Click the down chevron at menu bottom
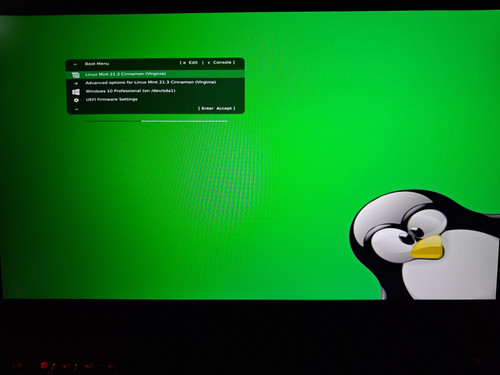This screenshot has height=375, width=500. [76, 109]
